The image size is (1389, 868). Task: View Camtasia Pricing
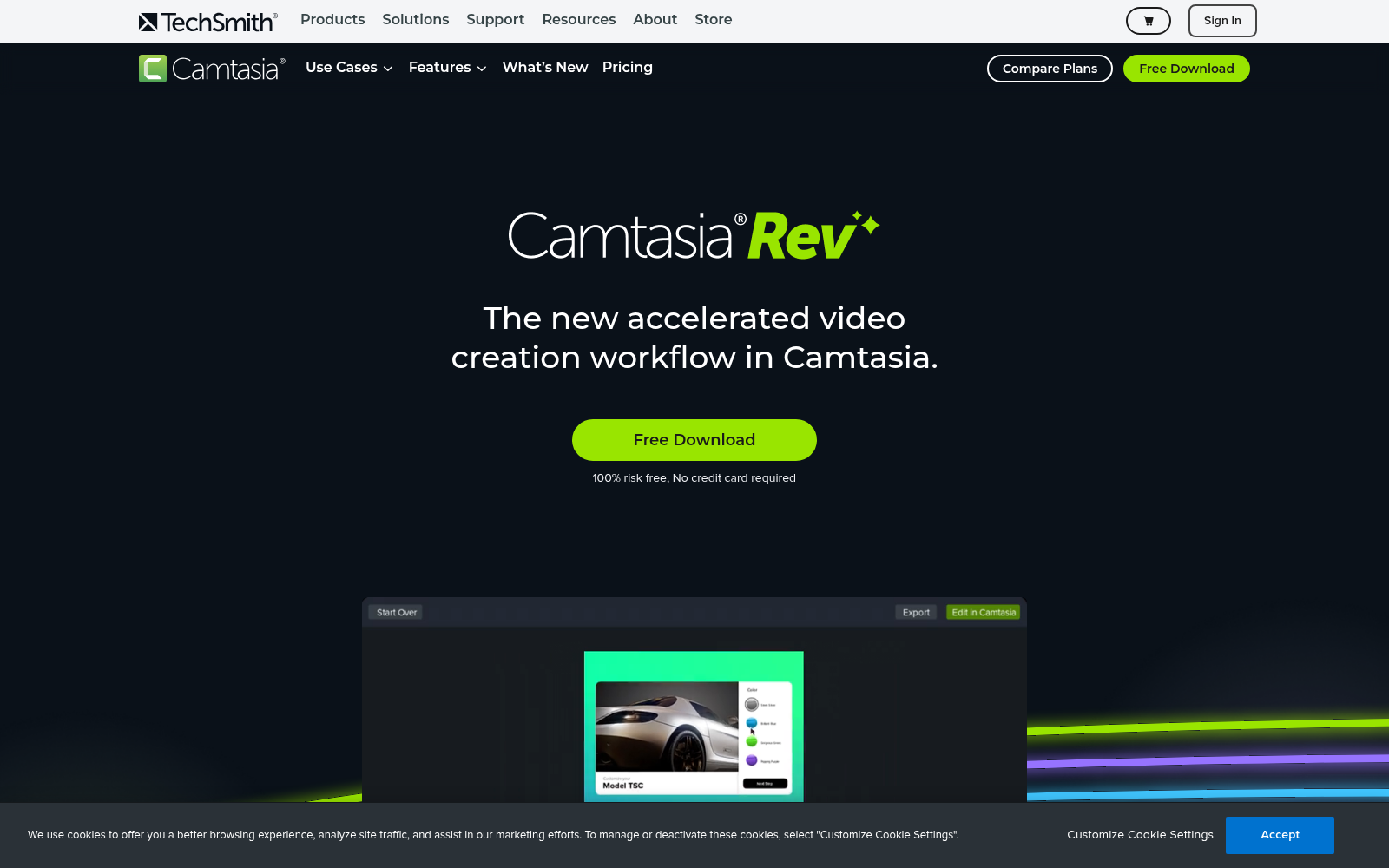pos(628,68)
